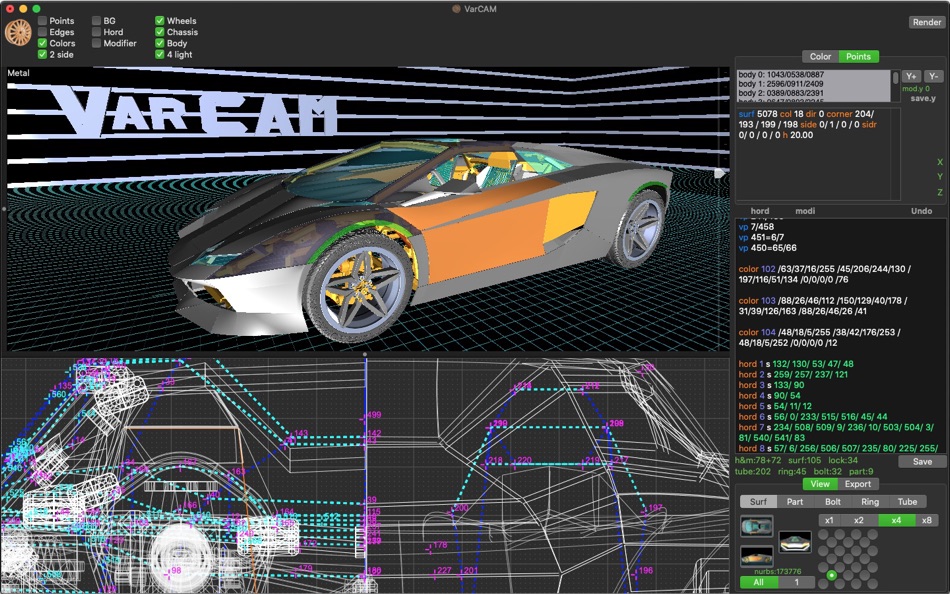Select the Part segment
Screen dimensions: 950x594
(795, 502)
